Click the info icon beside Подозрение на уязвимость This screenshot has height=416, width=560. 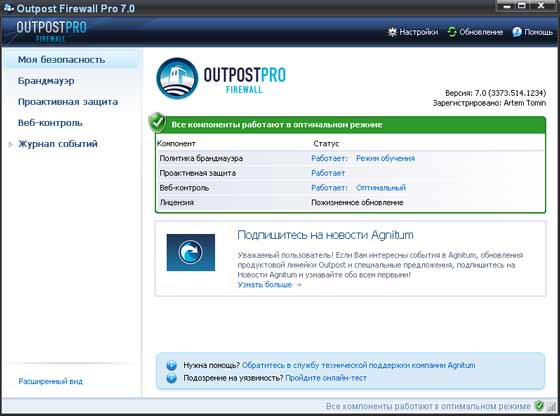pos(171,378)
